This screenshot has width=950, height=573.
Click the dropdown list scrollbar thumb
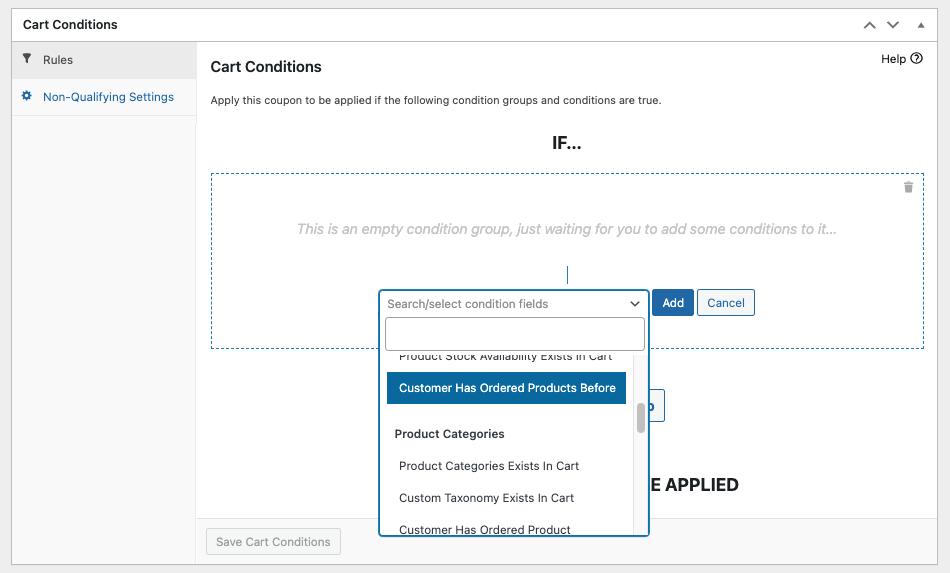coord(641,418)
